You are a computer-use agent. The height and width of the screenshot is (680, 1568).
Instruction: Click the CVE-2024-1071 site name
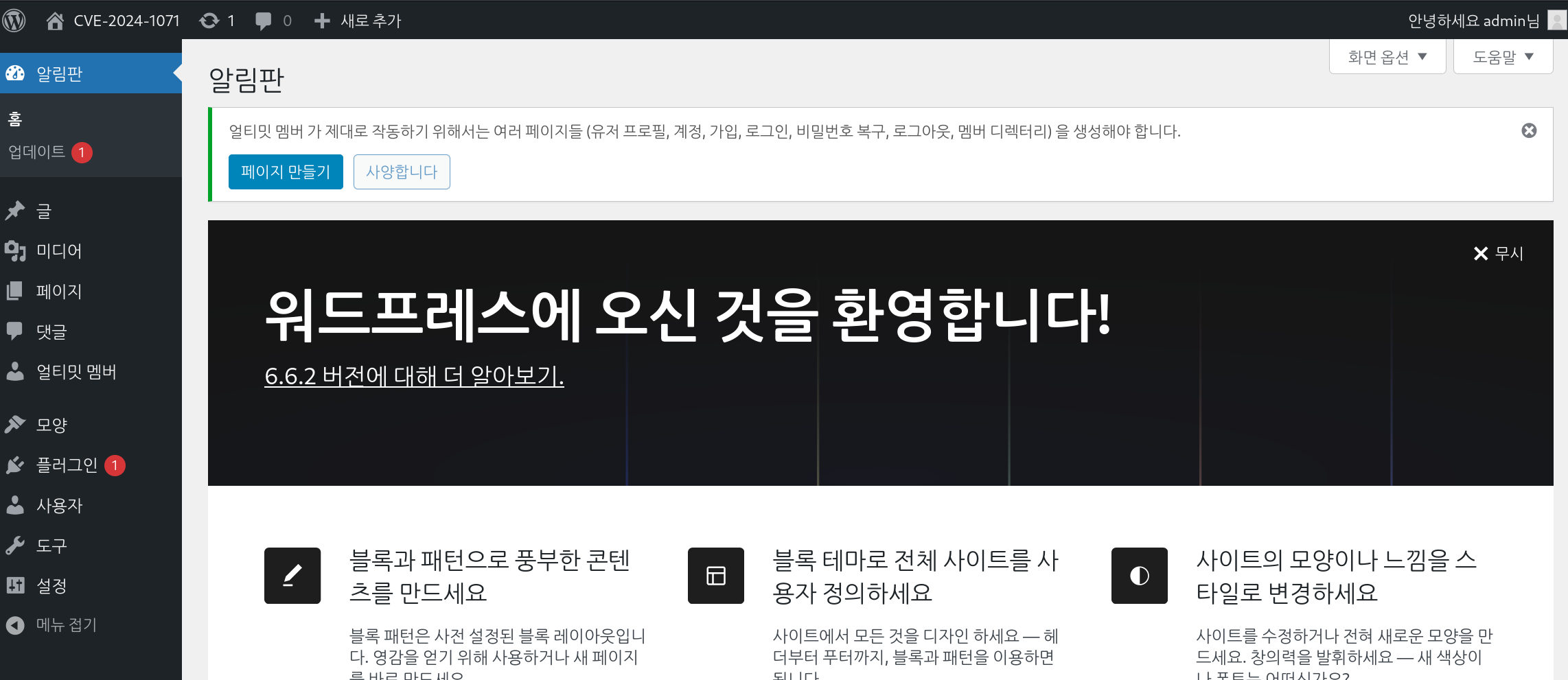(126, 21)
